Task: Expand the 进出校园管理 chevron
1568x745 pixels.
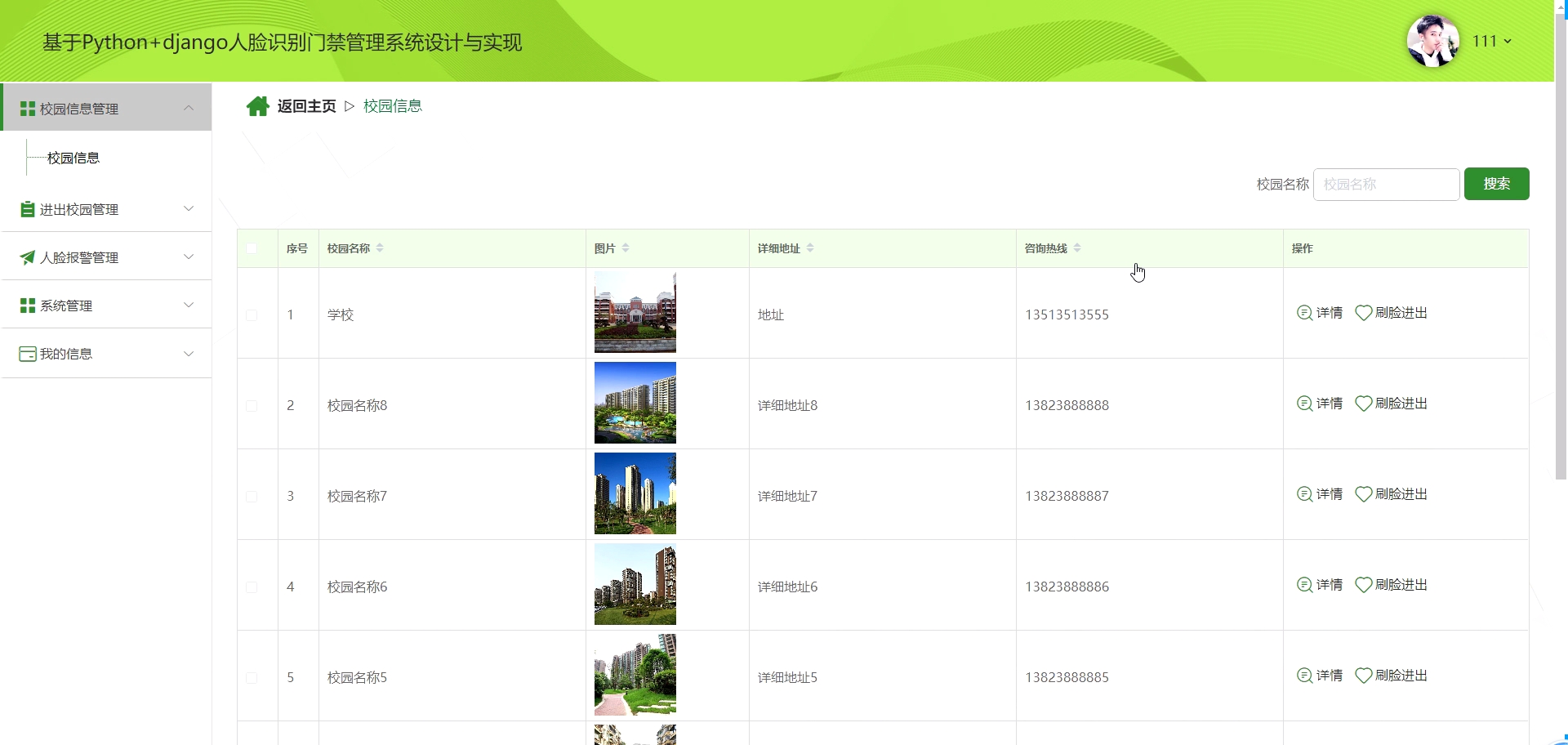Action: point(189,208)
